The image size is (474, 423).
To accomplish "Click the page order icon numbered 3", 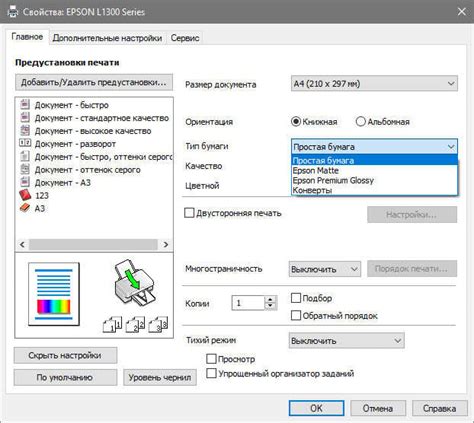I will [158, 324].
